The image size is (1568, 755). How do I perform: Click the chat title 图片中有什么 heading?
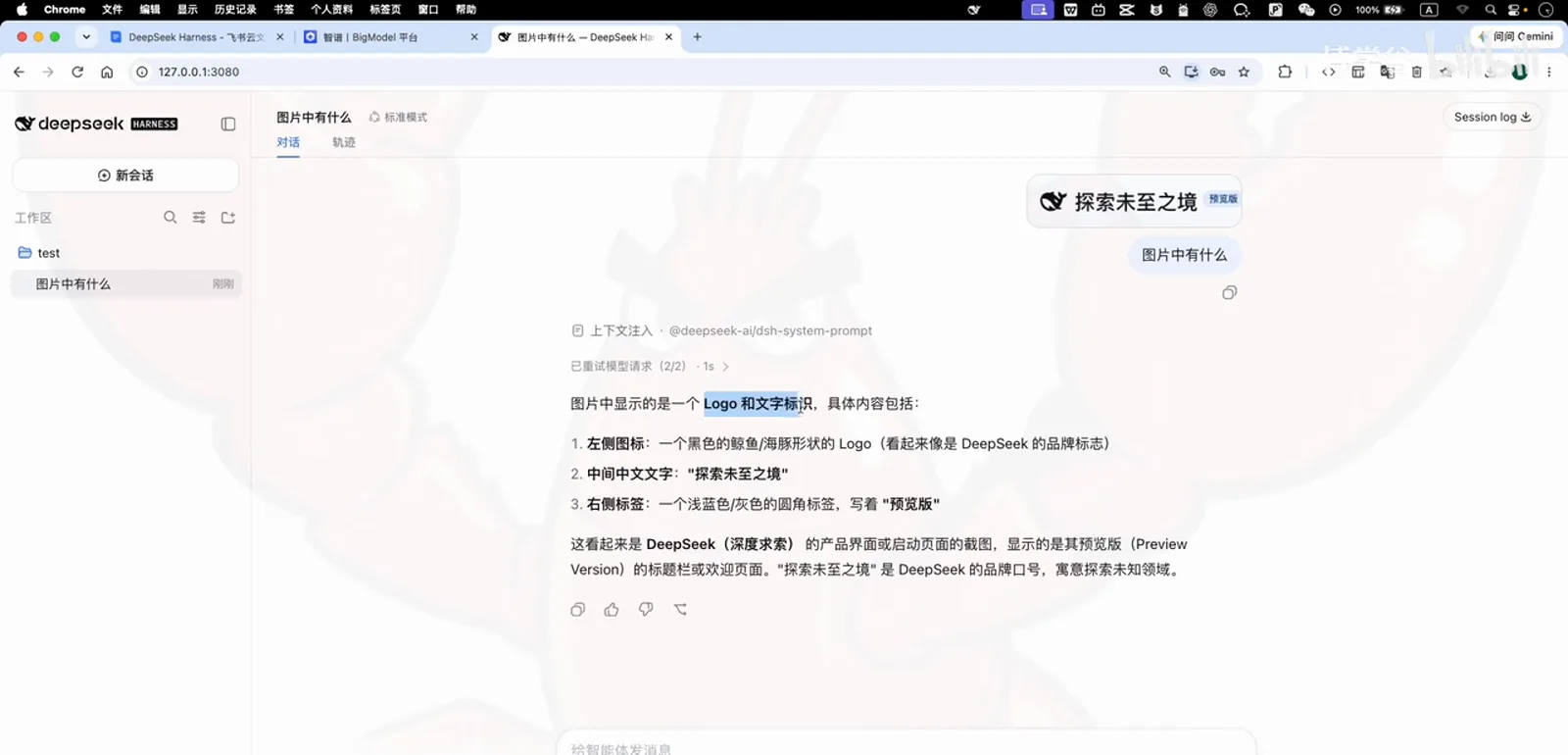pos(314,117)
